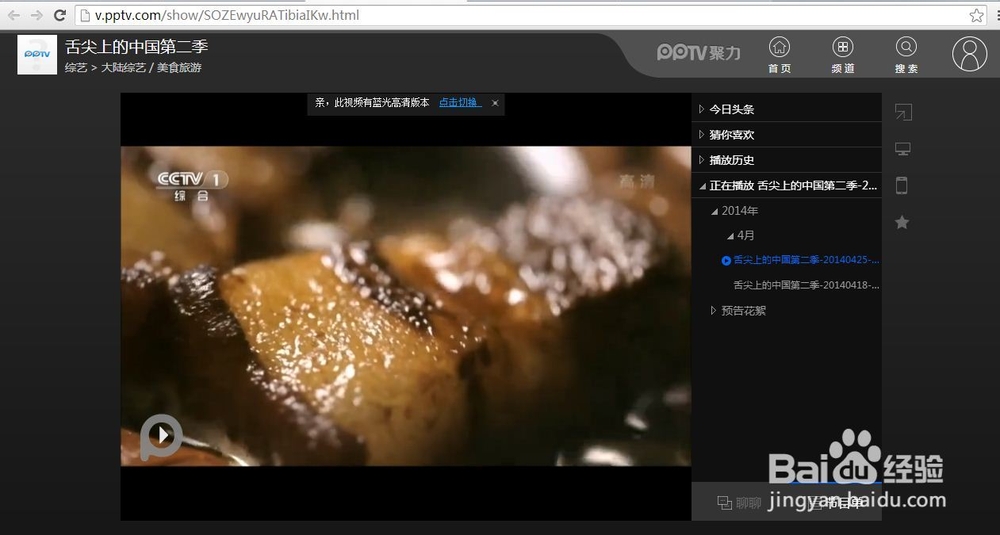Open the user account avatar icon

(x=969, y=54)
